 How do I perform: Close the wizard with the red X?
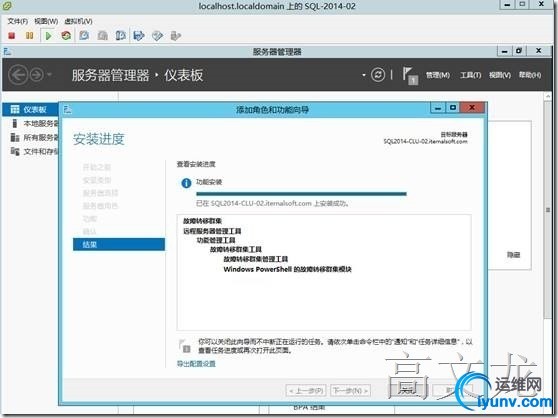(472, 107)
